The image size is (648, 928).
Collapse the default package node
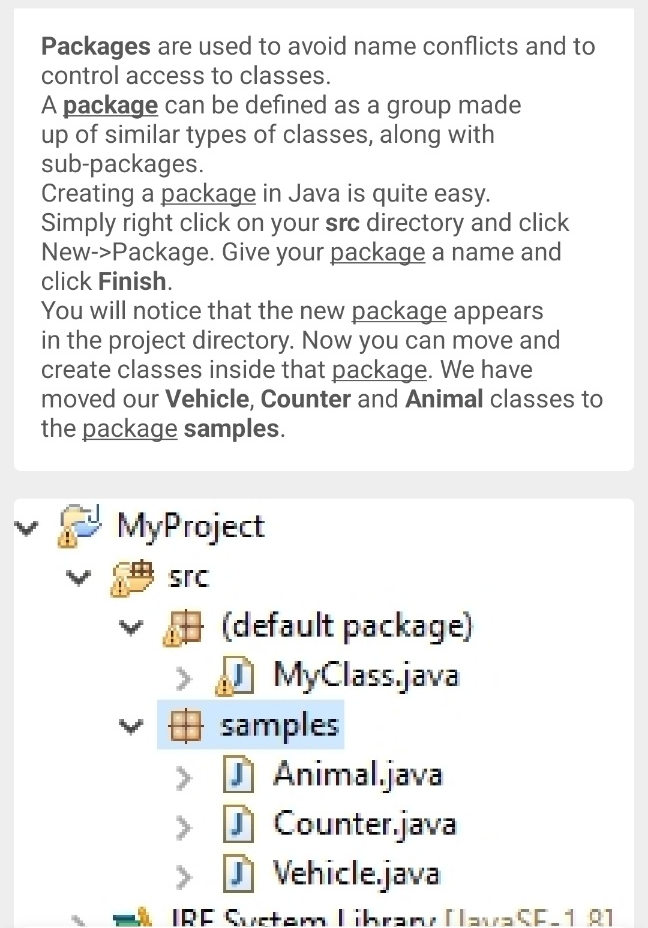[131, 627]
